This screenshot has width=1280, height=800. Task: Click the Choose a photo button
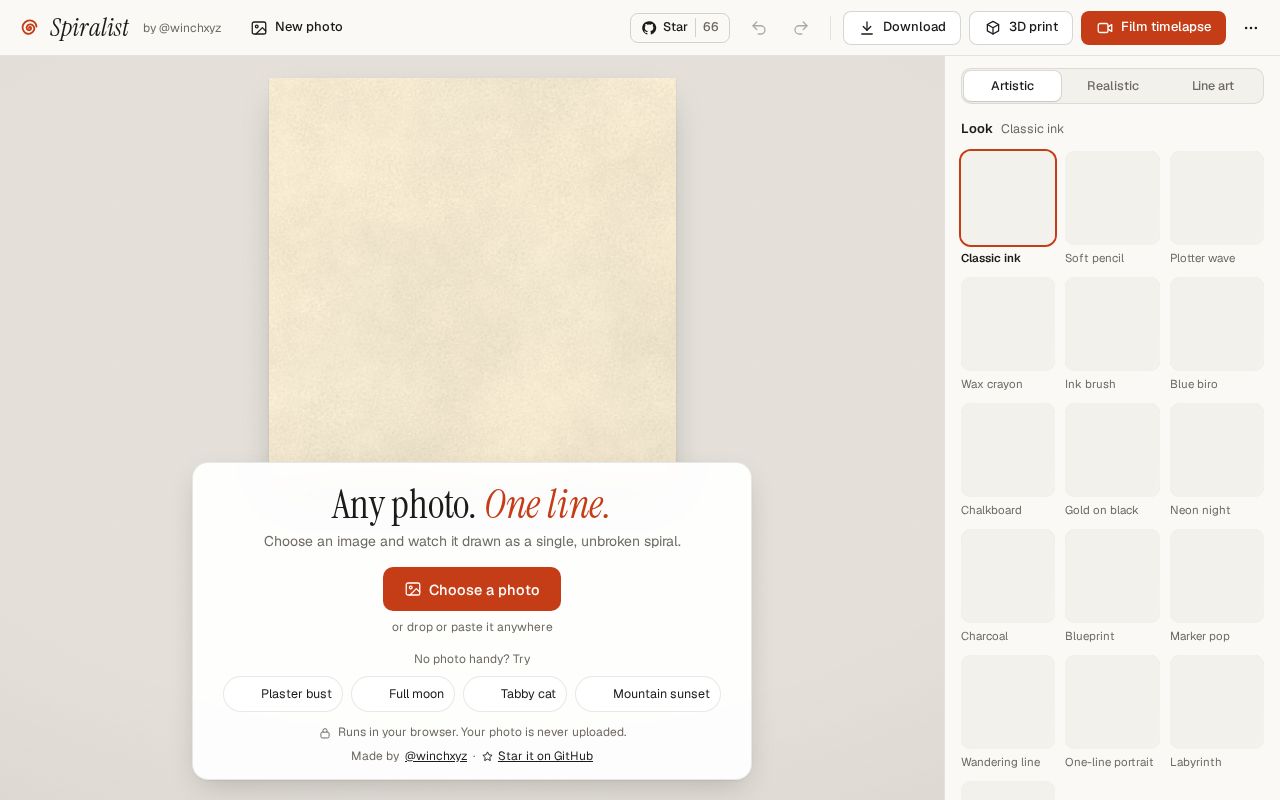pos(472,589)
